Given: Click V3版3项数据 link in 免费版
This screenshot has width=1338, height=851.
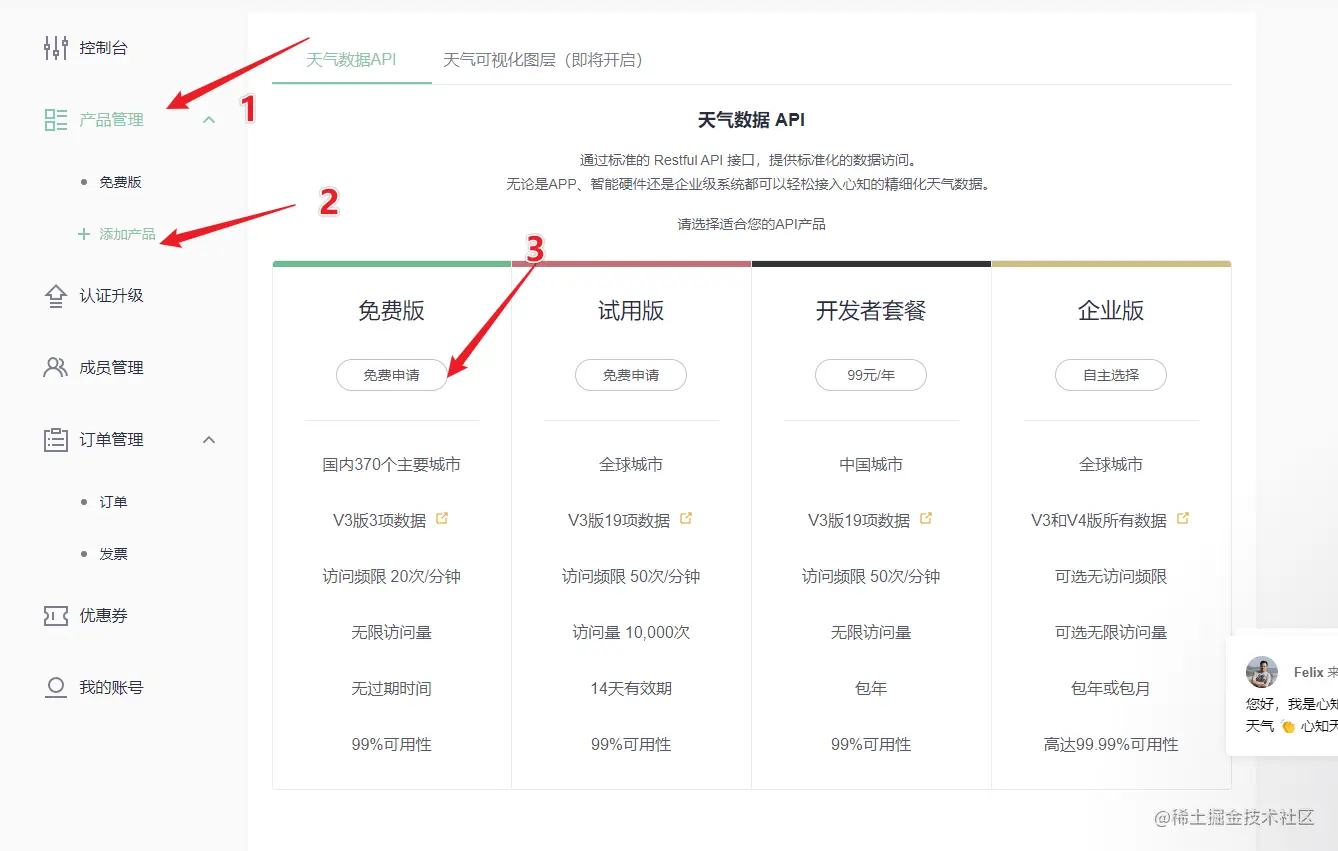Looking at the screenshot, I should coord(380,520).
